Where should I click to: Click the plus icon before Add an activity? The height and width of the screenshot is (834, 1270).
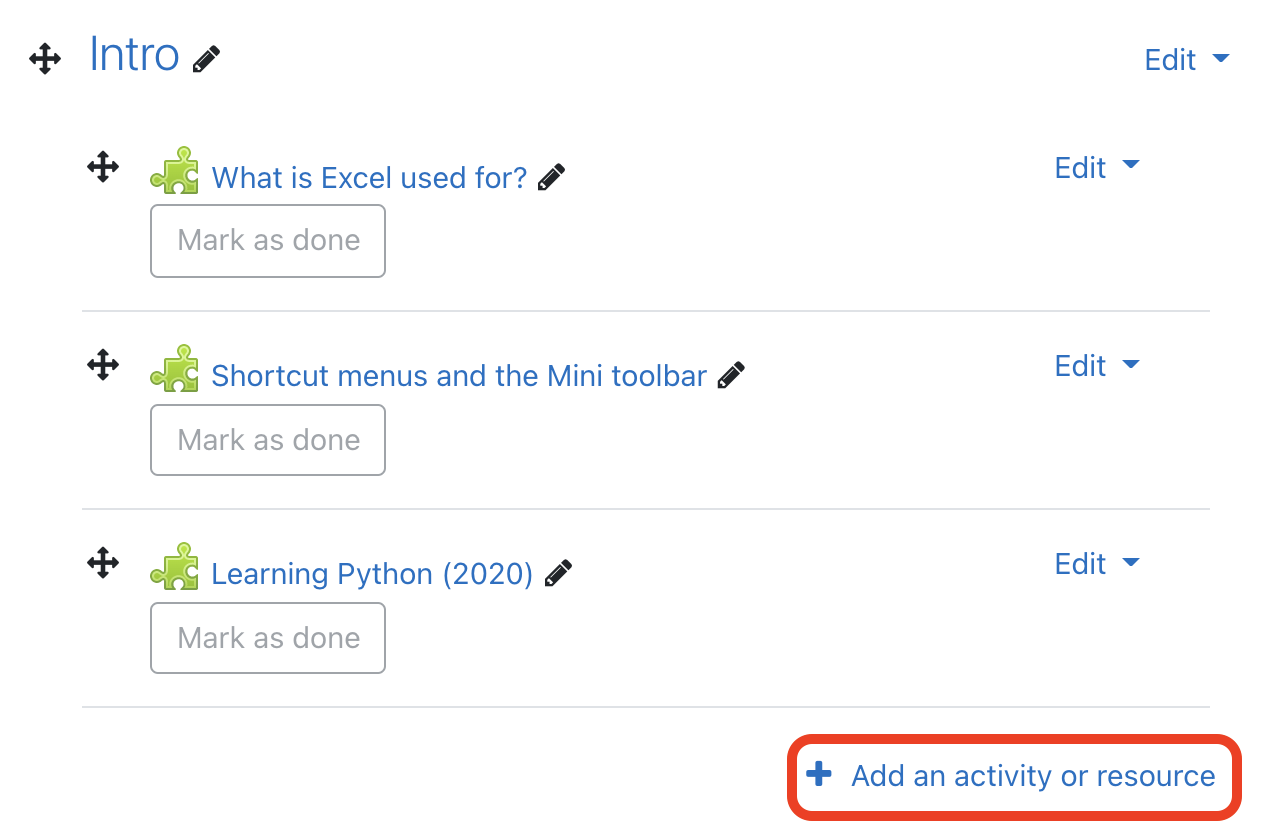point(819,775)
